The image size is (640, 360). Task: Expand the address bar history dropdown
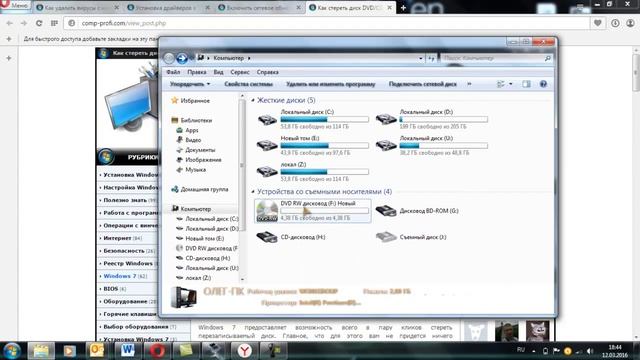coord(420,58)
